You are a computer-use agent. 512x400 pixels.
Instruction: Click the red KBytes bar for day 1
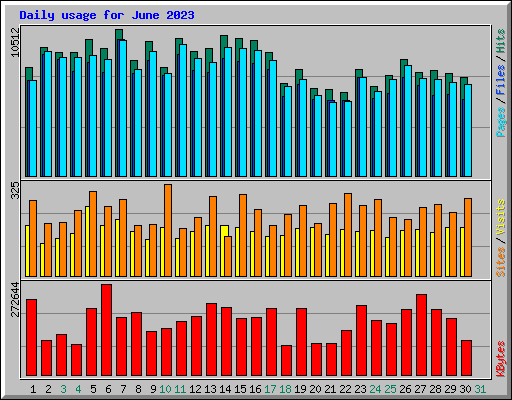(31, 337)
